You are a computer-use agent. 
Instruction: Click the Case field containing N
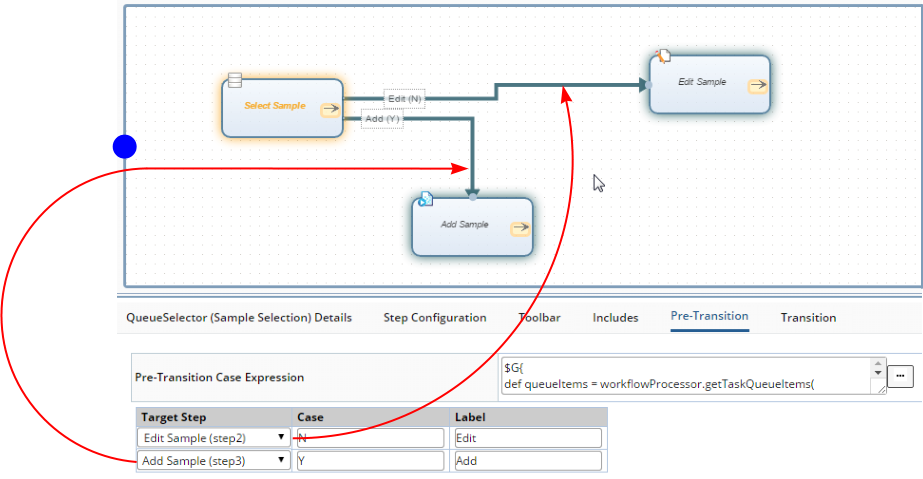point(370,438)
